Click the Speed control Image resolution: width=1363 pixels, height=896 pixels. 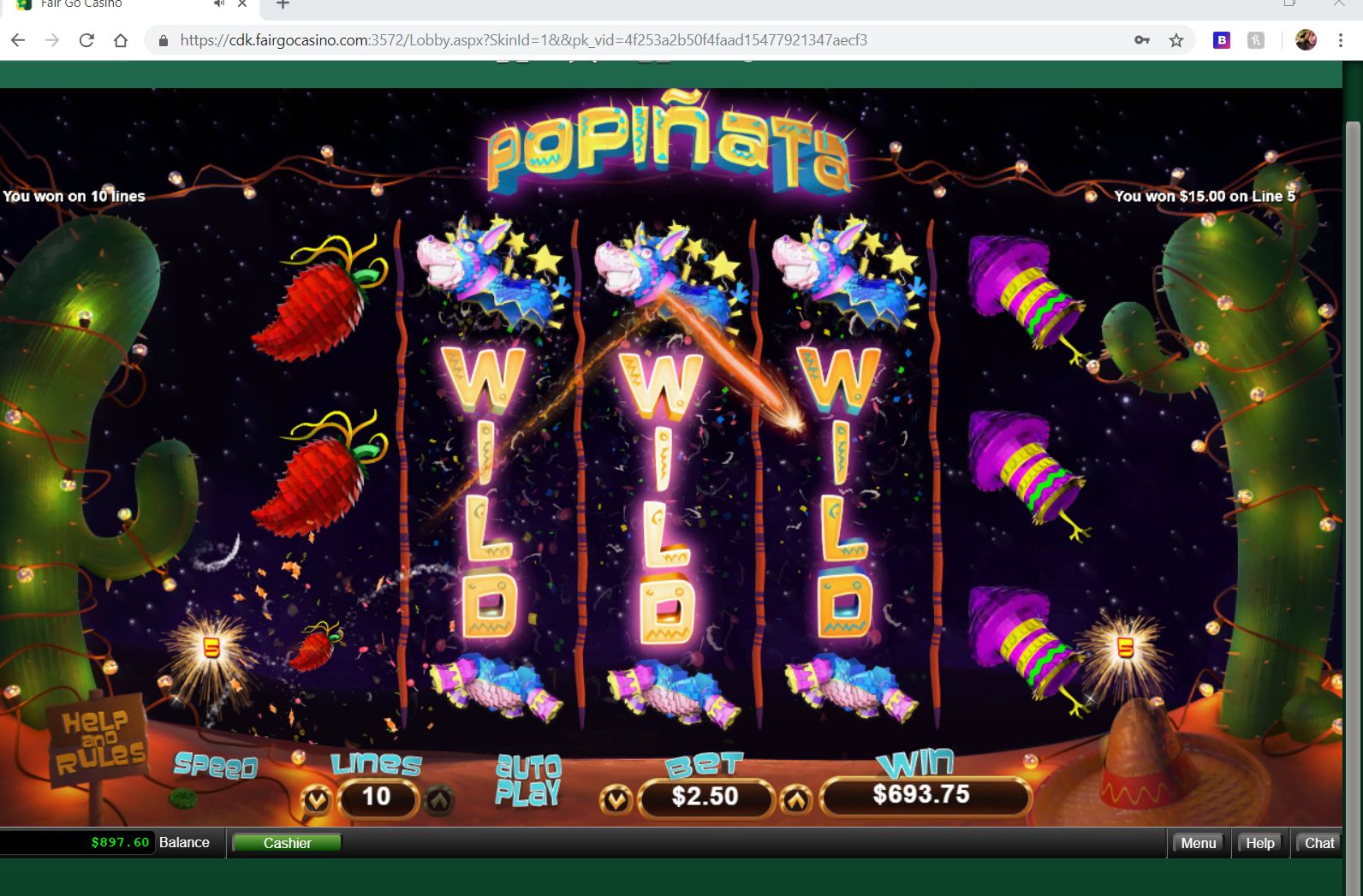coord(216,765)
